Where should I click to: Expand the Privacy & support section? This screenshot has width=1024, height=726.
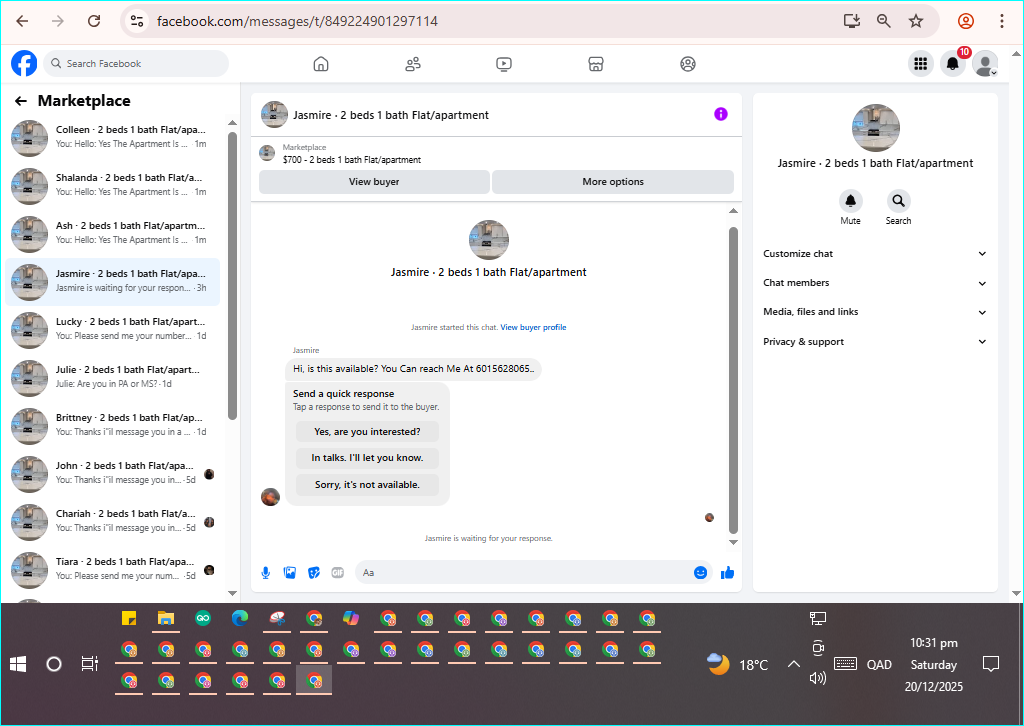(875, 341)
